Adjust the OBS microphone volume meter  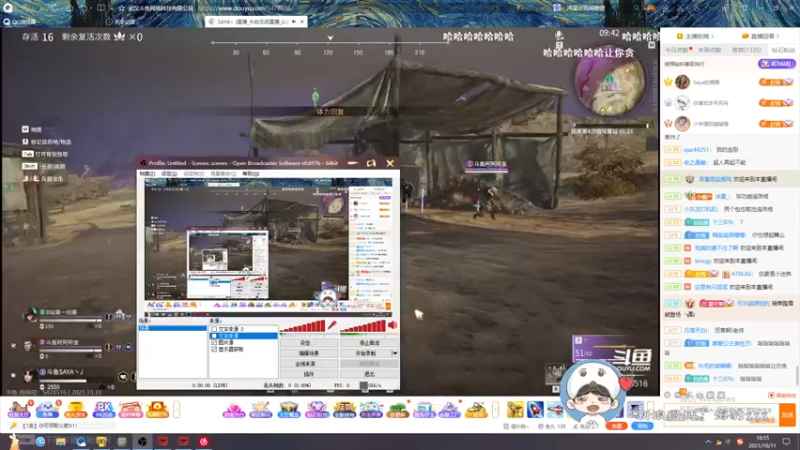(x=302, y=326)
